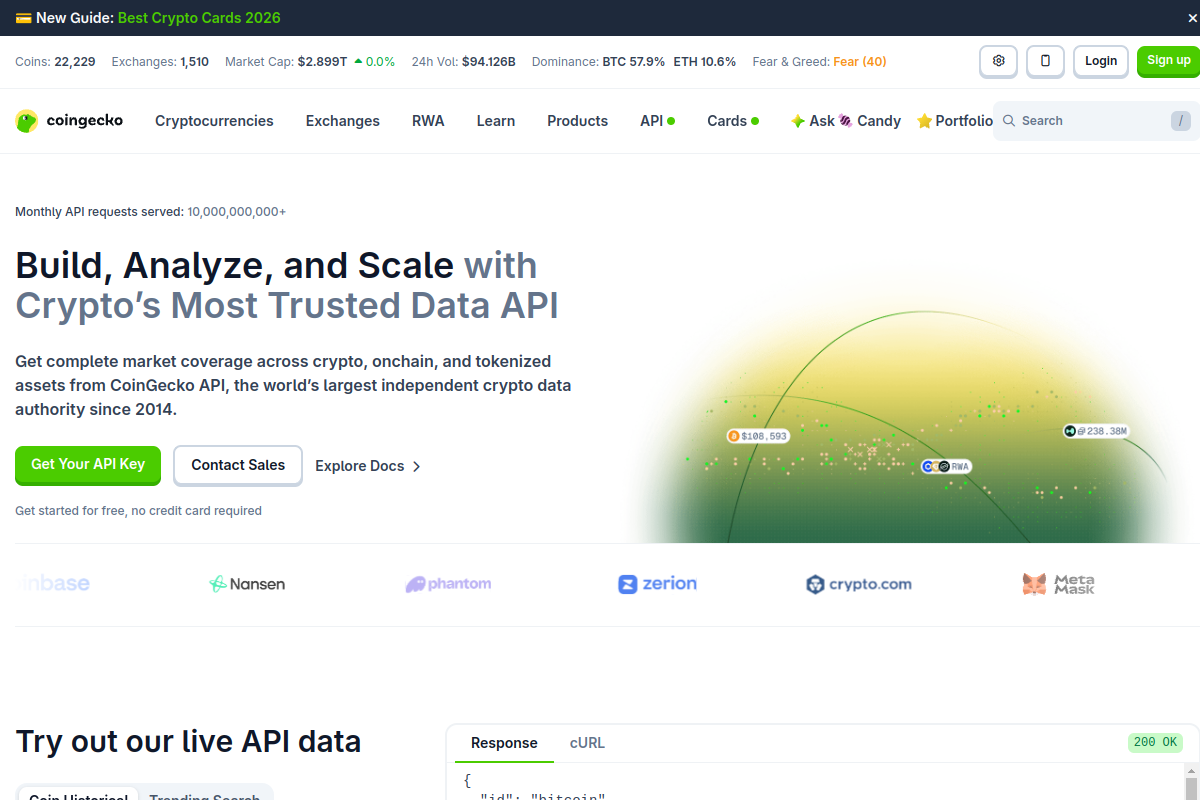Click the Try out our live API data heading
1200x800 pixels.
(x=188, y=741)
